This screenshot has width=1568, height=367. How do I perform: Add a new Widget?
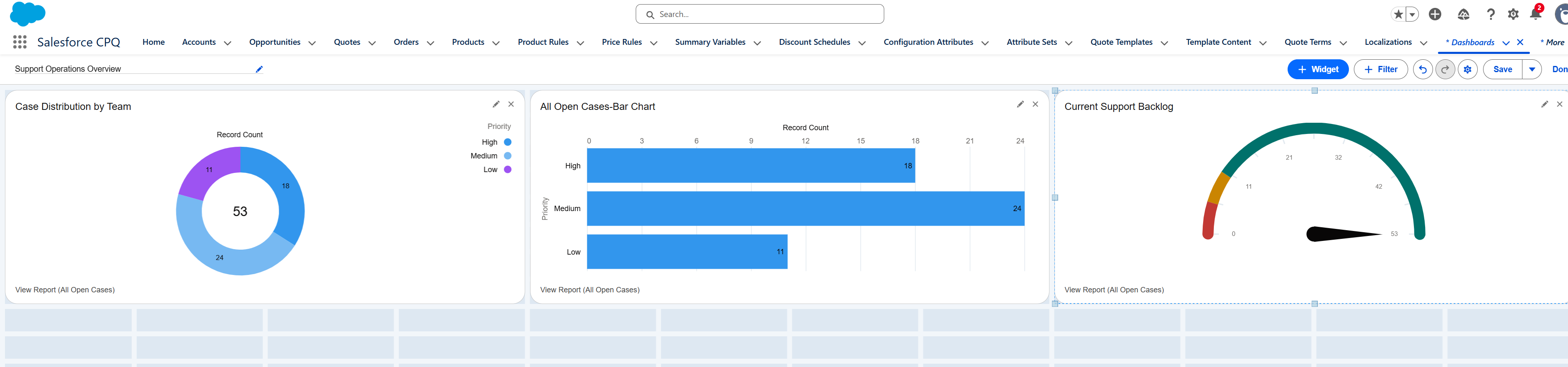pyautogui.click(x=1318, y=70)
